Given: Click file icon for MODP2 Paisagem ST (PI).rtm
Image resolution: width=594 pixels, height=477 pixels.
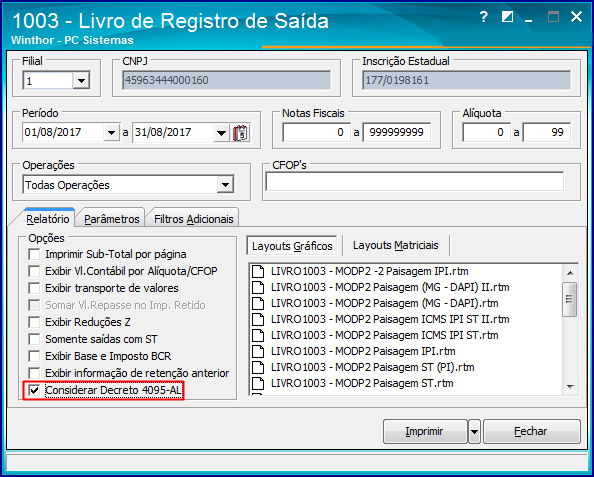Looking at the screenshot, I should pos(258,367).
